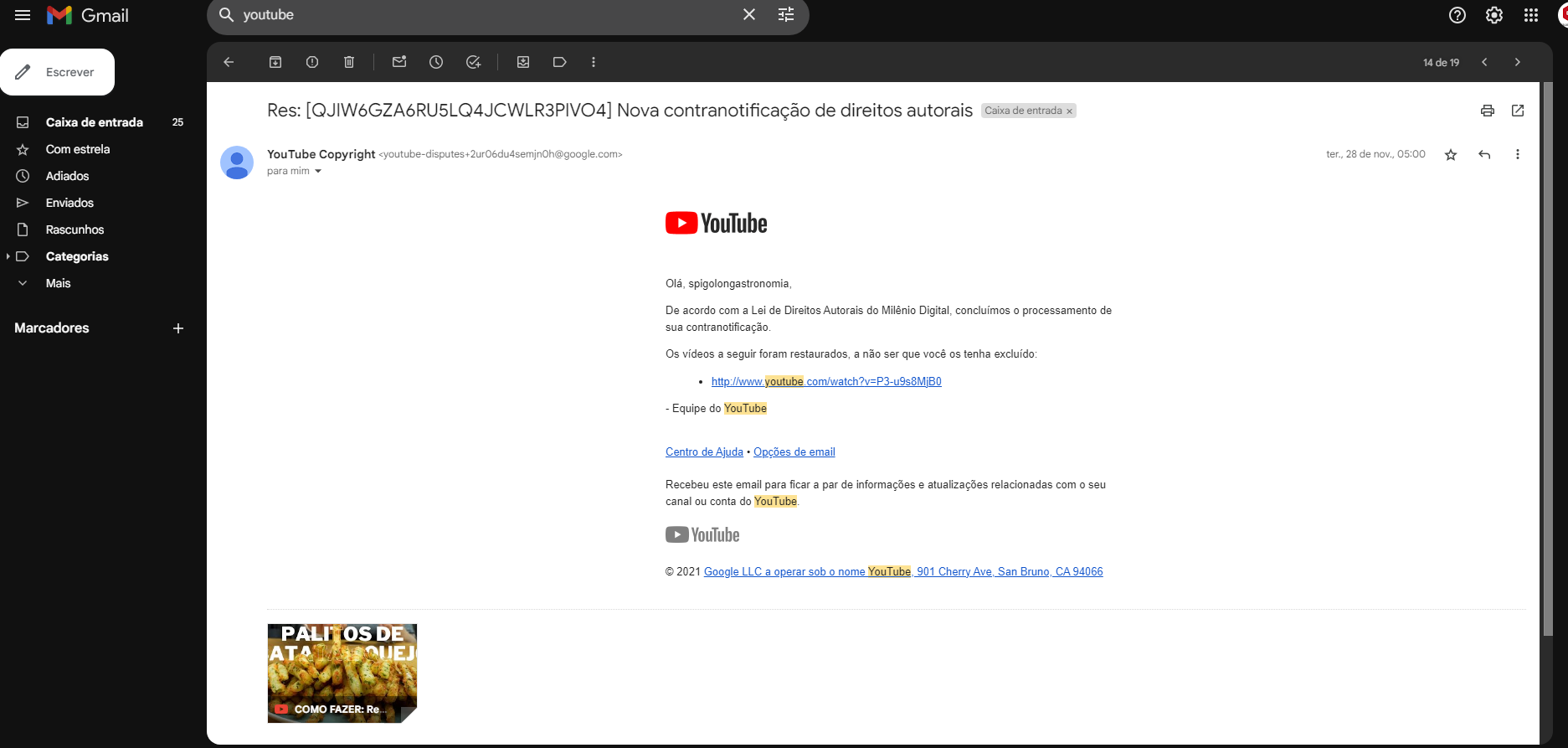This screenshot has height=748, width=1568.
Task: Open the Adiados folder
Action: click(x=67, y=176)
